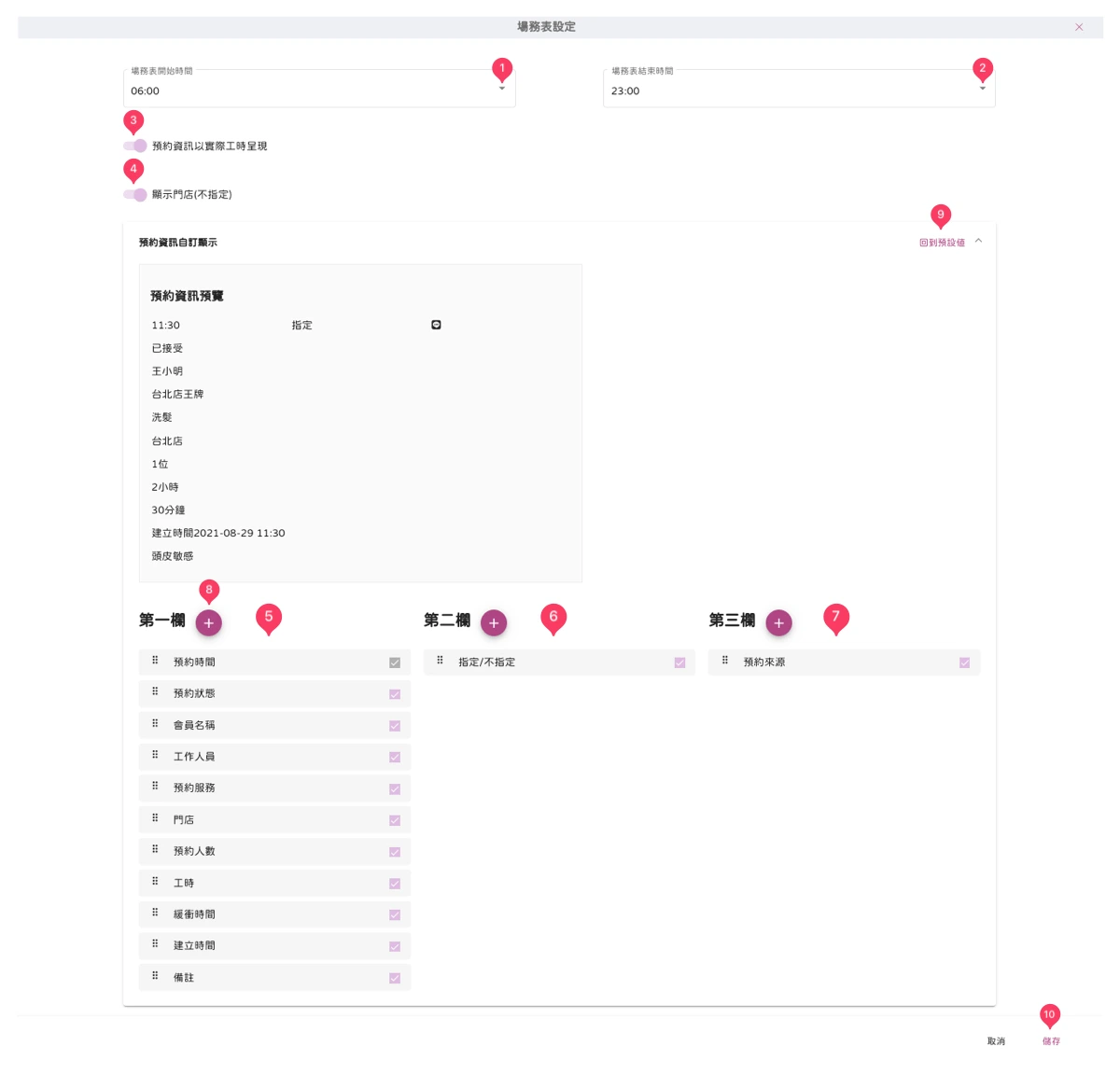The width and height of the screenshot is (1120, 1074).
Task: Grab the drag handle for 指定/不指定
Action: point(440,661)
